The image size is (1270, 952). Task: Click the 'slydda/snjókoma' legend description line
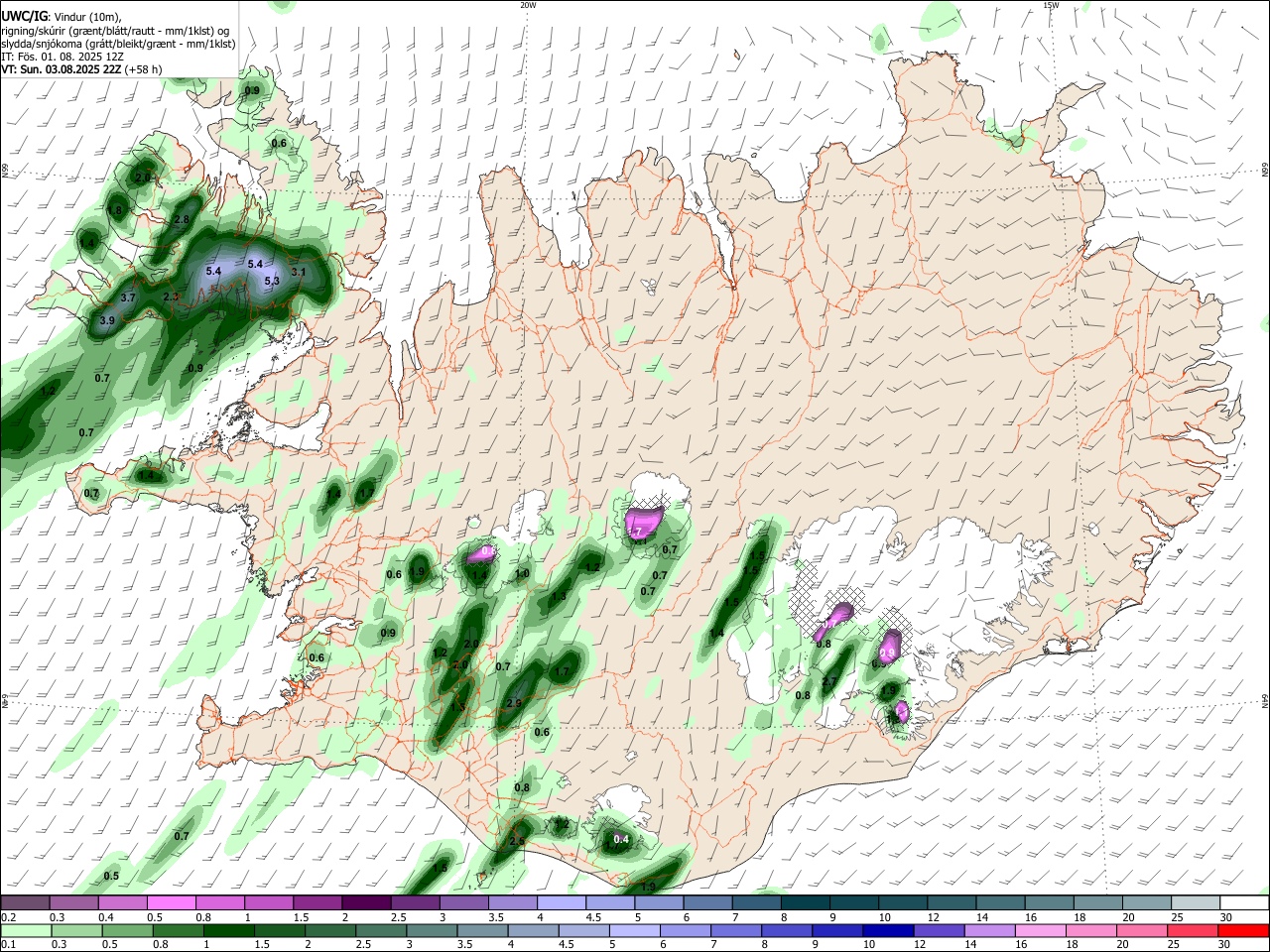pyautogui.click(x=118, y=44)
